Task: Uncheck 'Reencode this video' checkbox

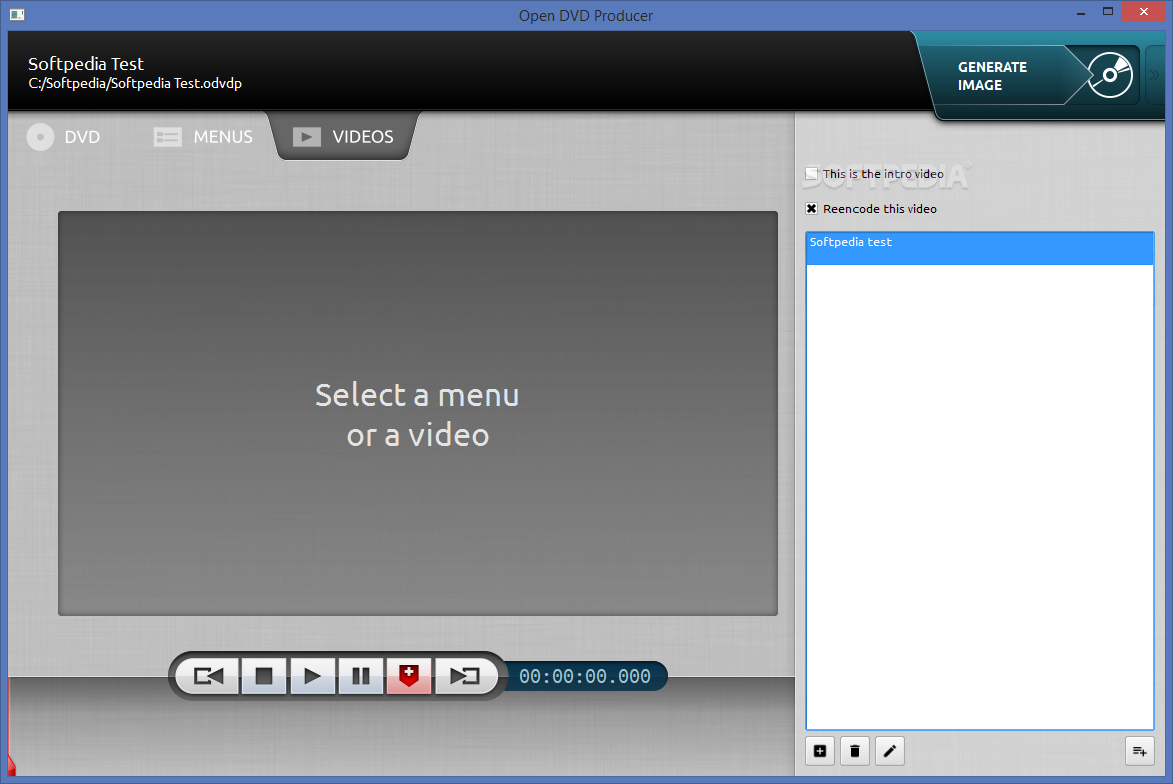Action: (x=812, y=209)
